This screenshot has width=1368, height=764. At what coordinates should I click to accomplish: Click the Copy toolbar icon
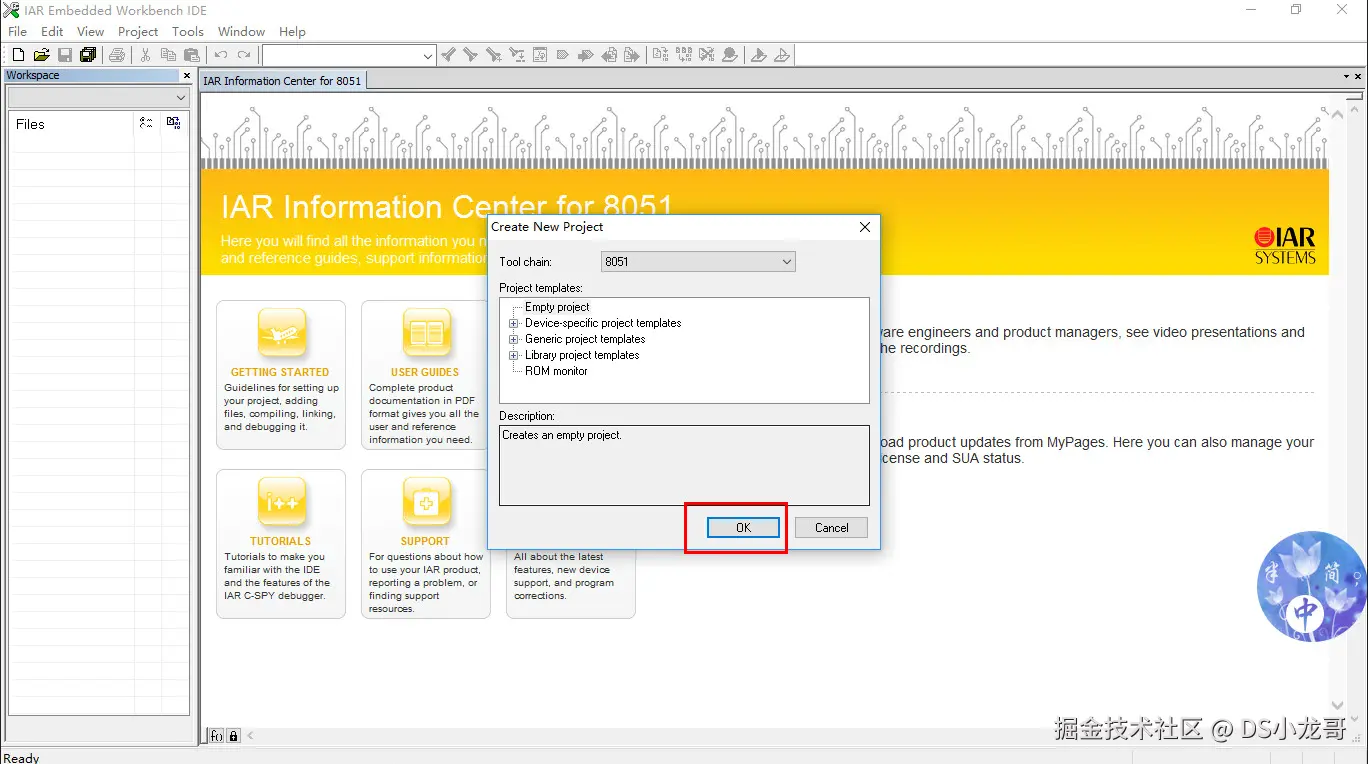pos(168,55)
